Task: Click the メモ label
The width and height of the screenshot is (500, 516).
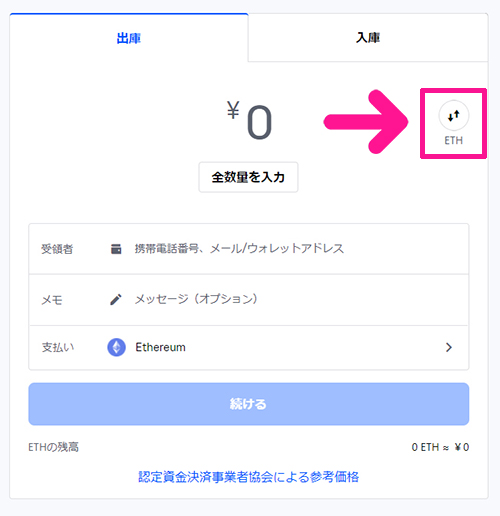Action: pos(52,300)
